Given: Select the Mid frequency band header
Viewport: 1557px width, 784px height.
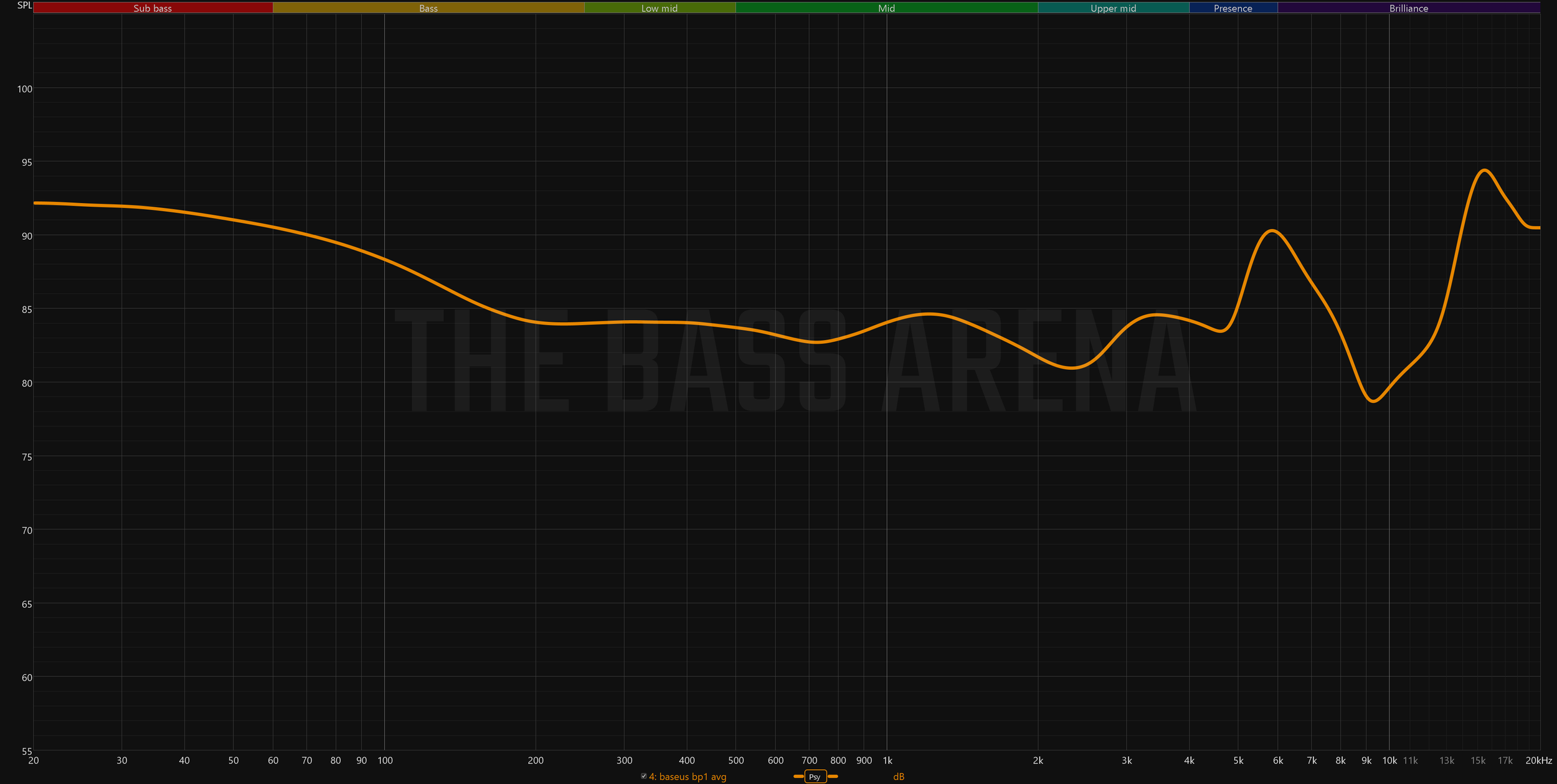Looking at the screenshot, I should point(886,8).
